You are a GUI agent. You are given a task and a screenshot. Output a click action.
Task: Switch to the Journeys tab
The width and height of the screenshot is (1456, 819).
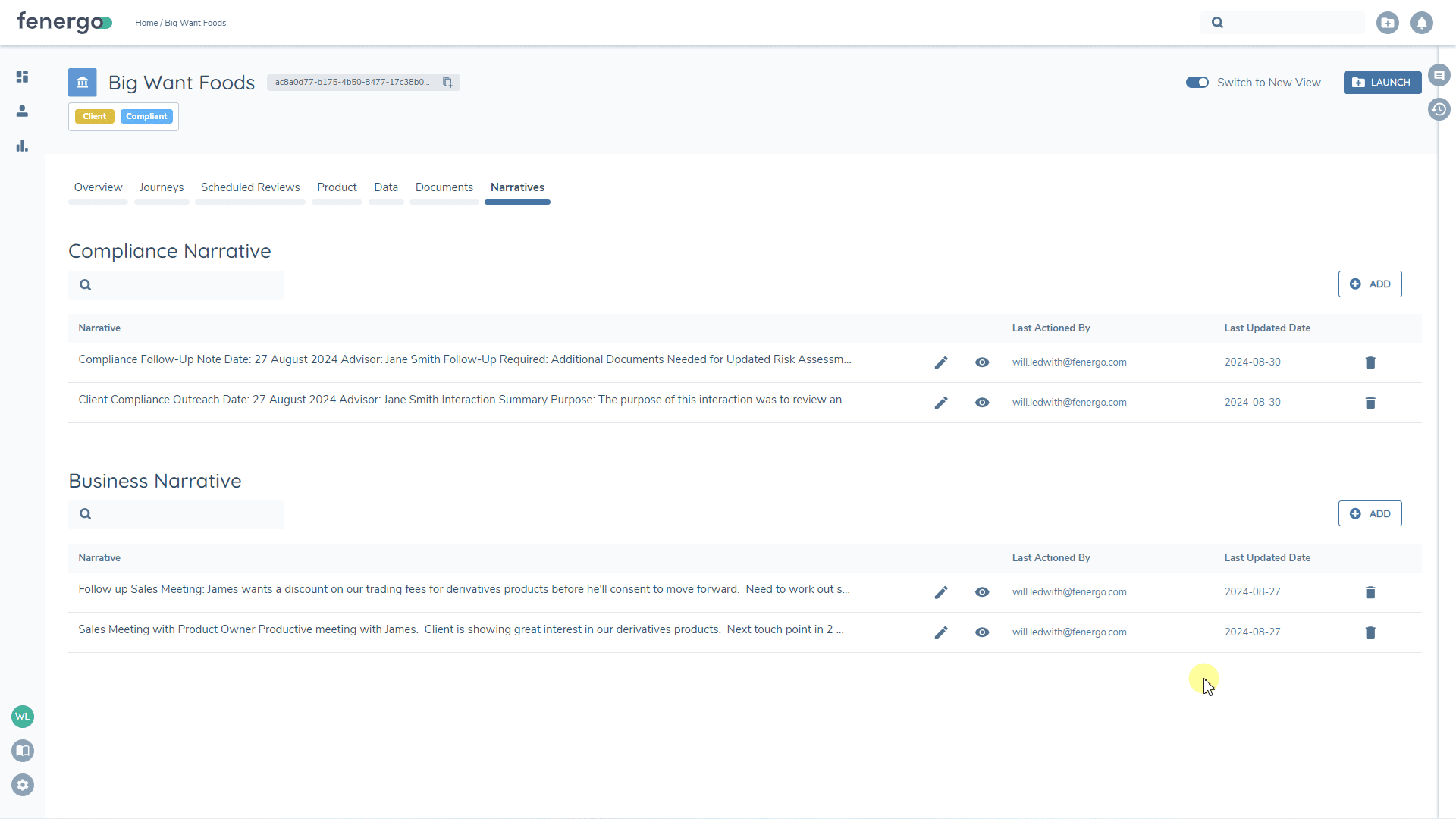(161, 187)
